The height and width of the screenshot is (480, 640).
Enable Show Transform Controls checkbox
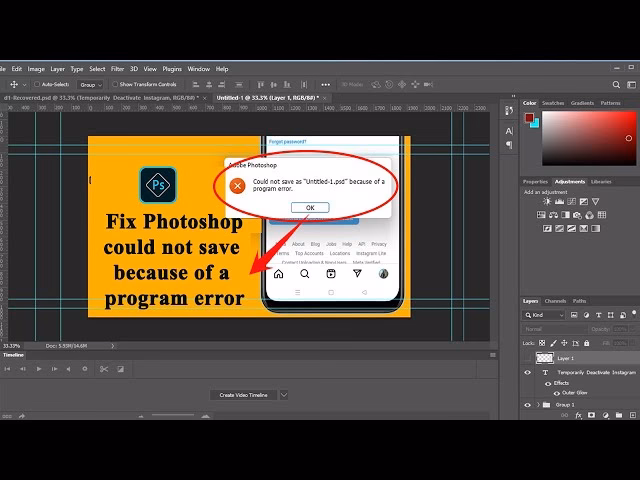115,84
